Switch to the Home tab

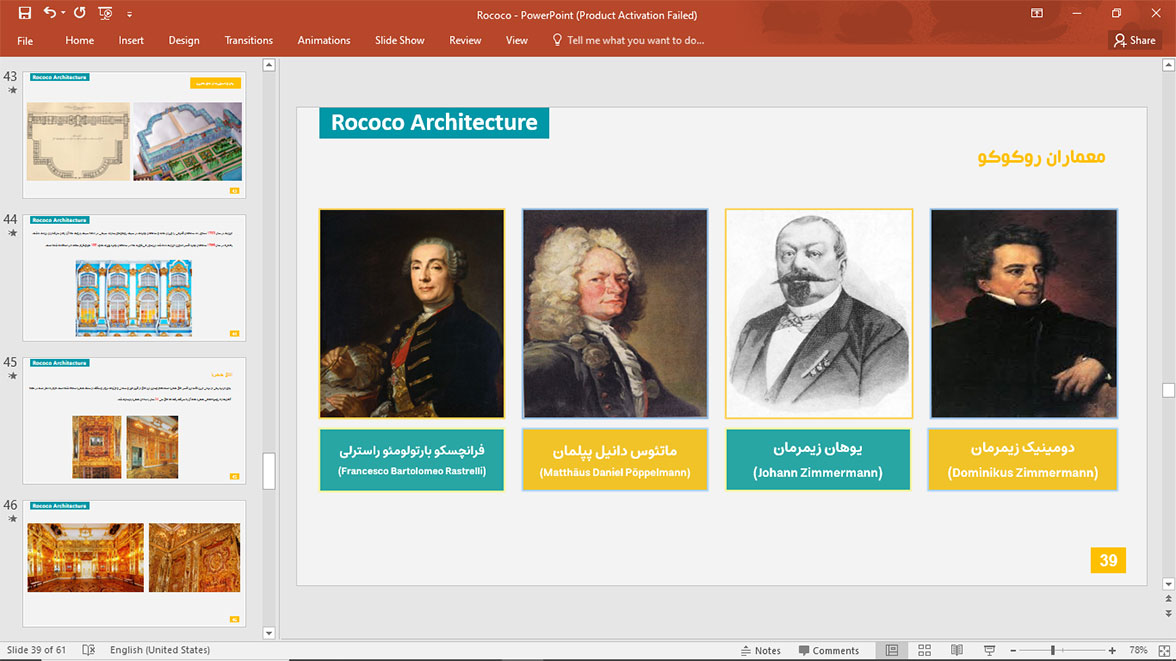coord(80,41)
